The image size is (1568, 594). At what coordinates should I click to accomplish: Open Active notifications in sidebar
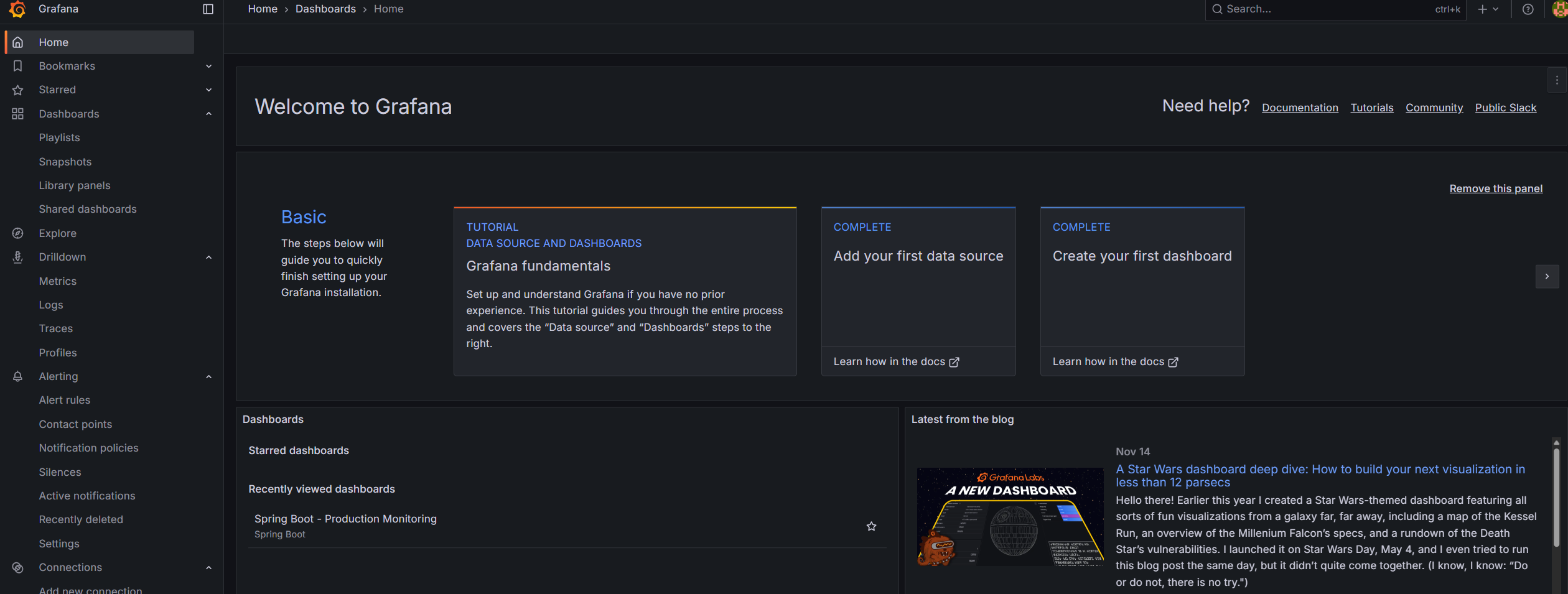(x=87, y=496)
